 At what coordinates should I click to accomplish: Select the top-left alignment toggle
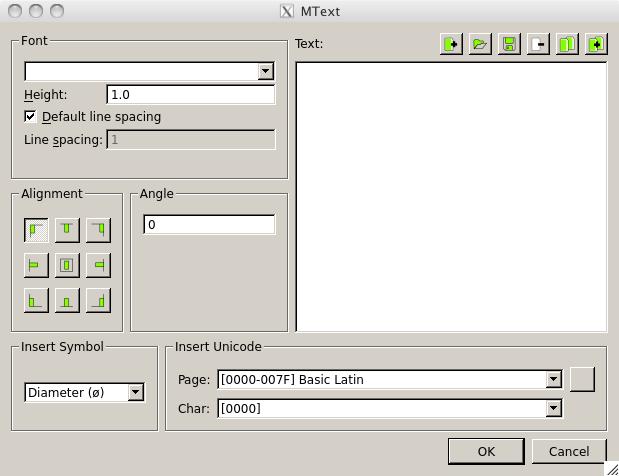pyautogui.click(x=36, y=230)
